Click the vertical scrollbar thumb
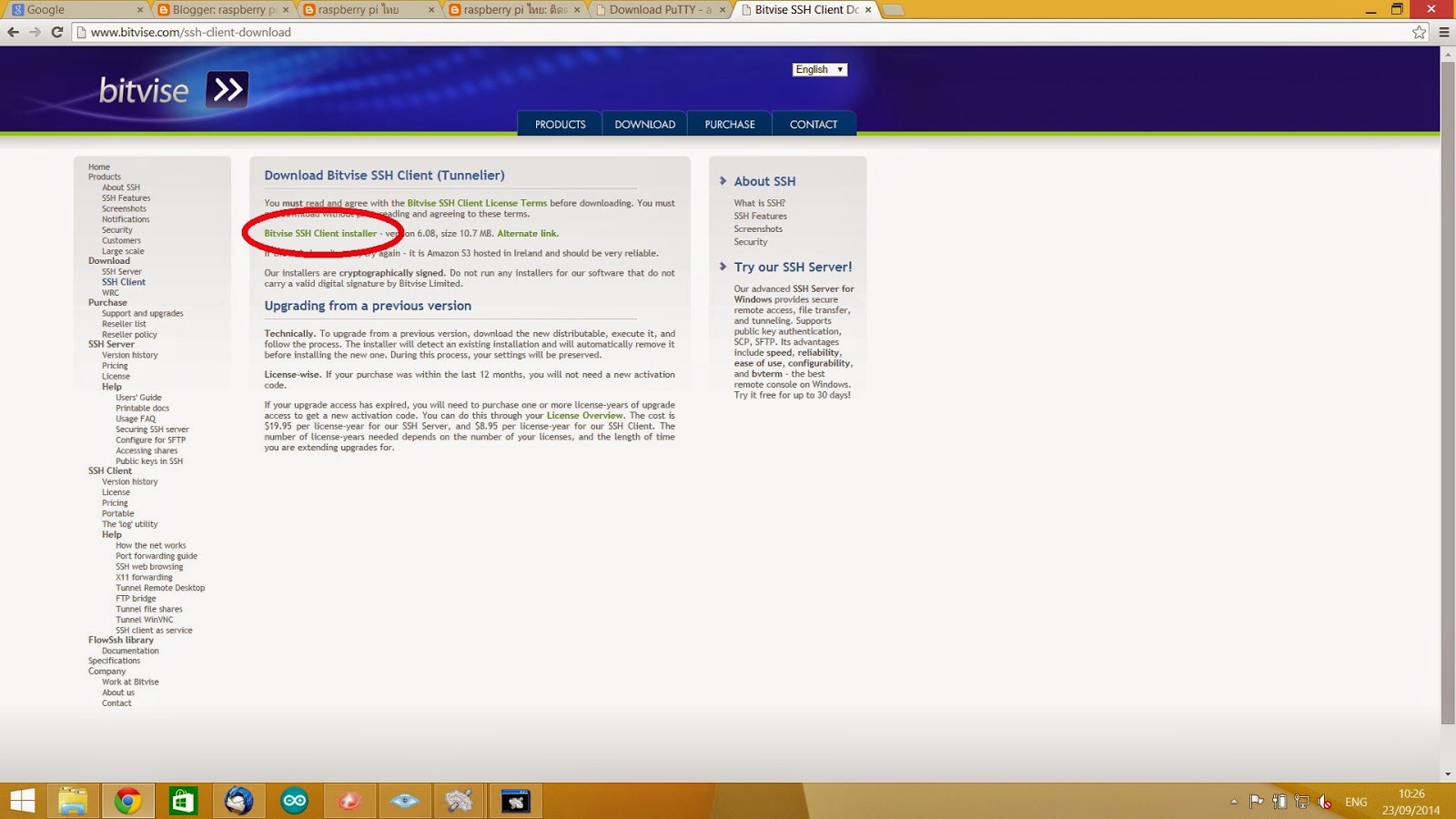This screenshot has height=819, width=1456. [x=1448, y=394]
